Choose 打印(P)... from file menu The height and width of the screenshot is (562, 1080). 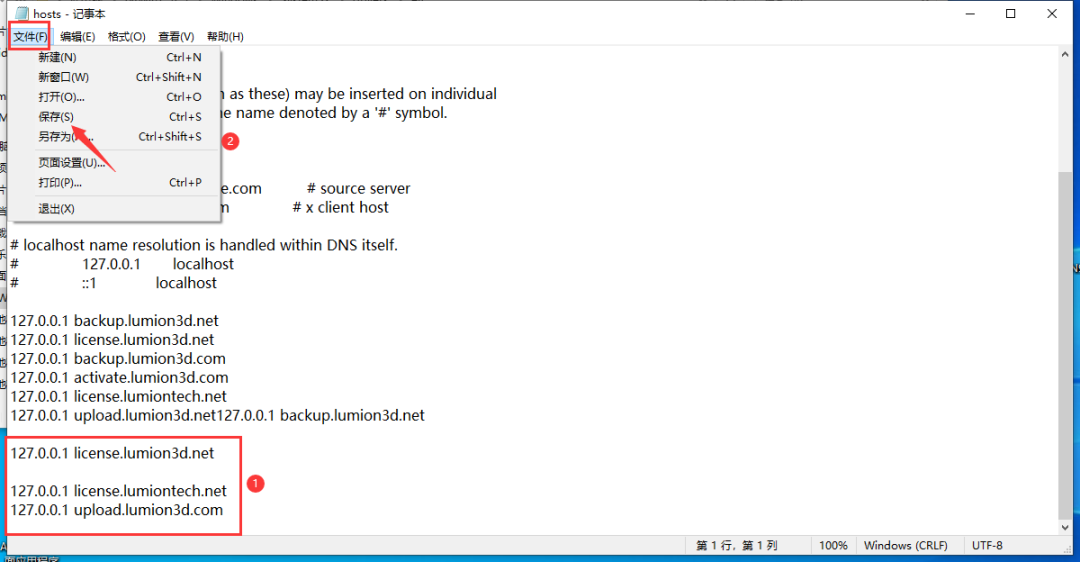(x=60, y=183)
